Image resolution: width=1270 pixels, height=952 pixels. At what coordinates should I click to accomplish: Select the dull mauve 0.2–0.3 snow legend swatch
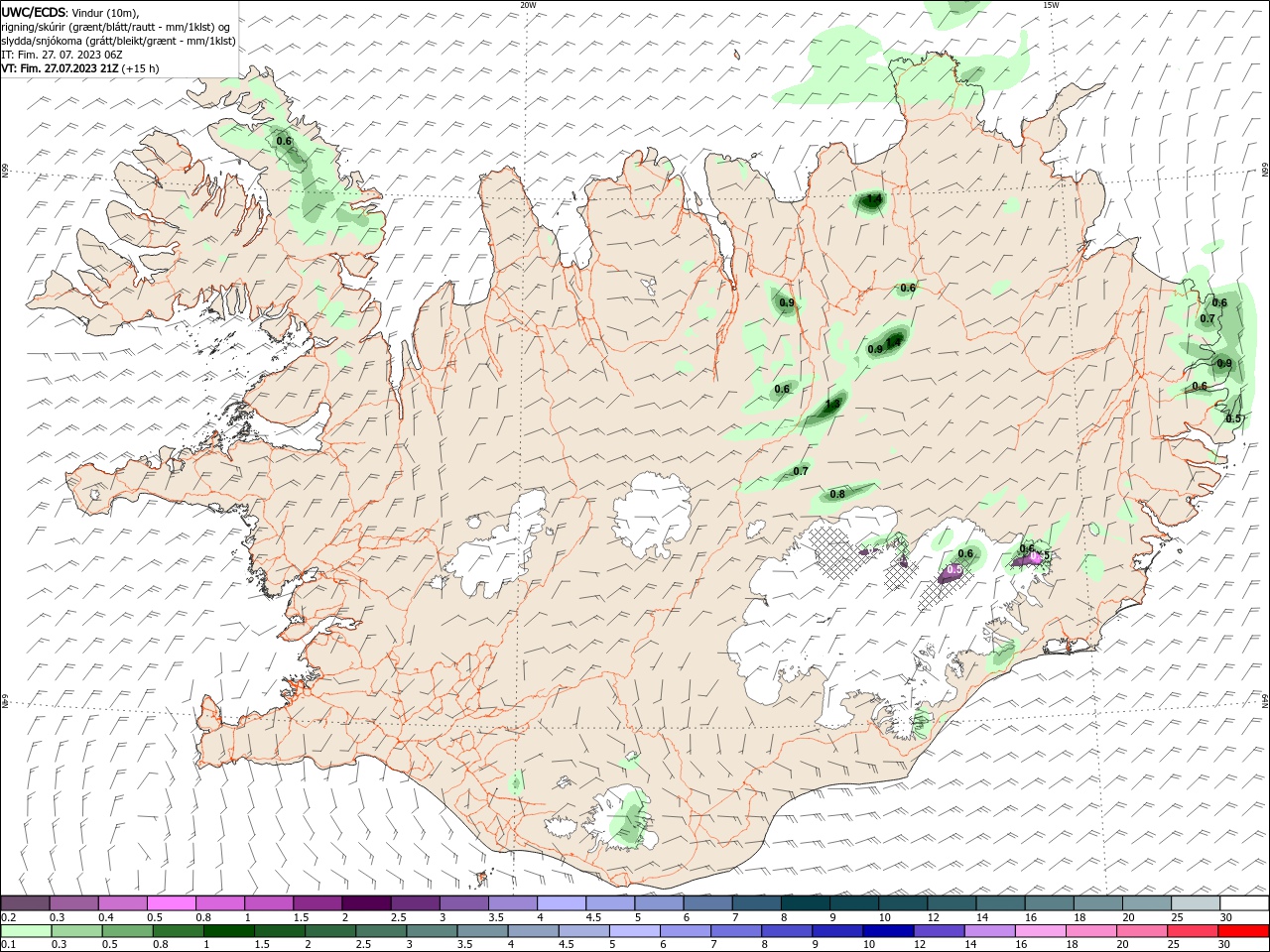25,903
